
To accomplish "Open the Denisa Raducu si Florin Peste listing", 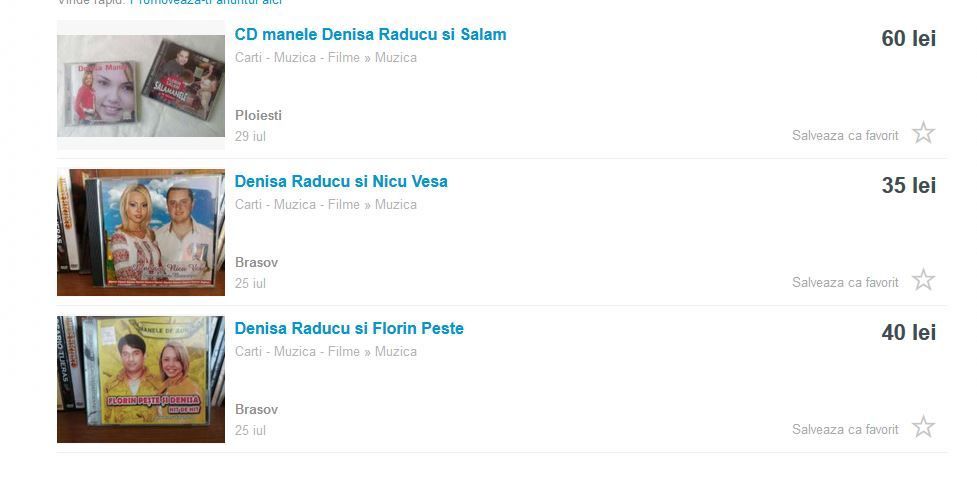I will tap(349, 329).
